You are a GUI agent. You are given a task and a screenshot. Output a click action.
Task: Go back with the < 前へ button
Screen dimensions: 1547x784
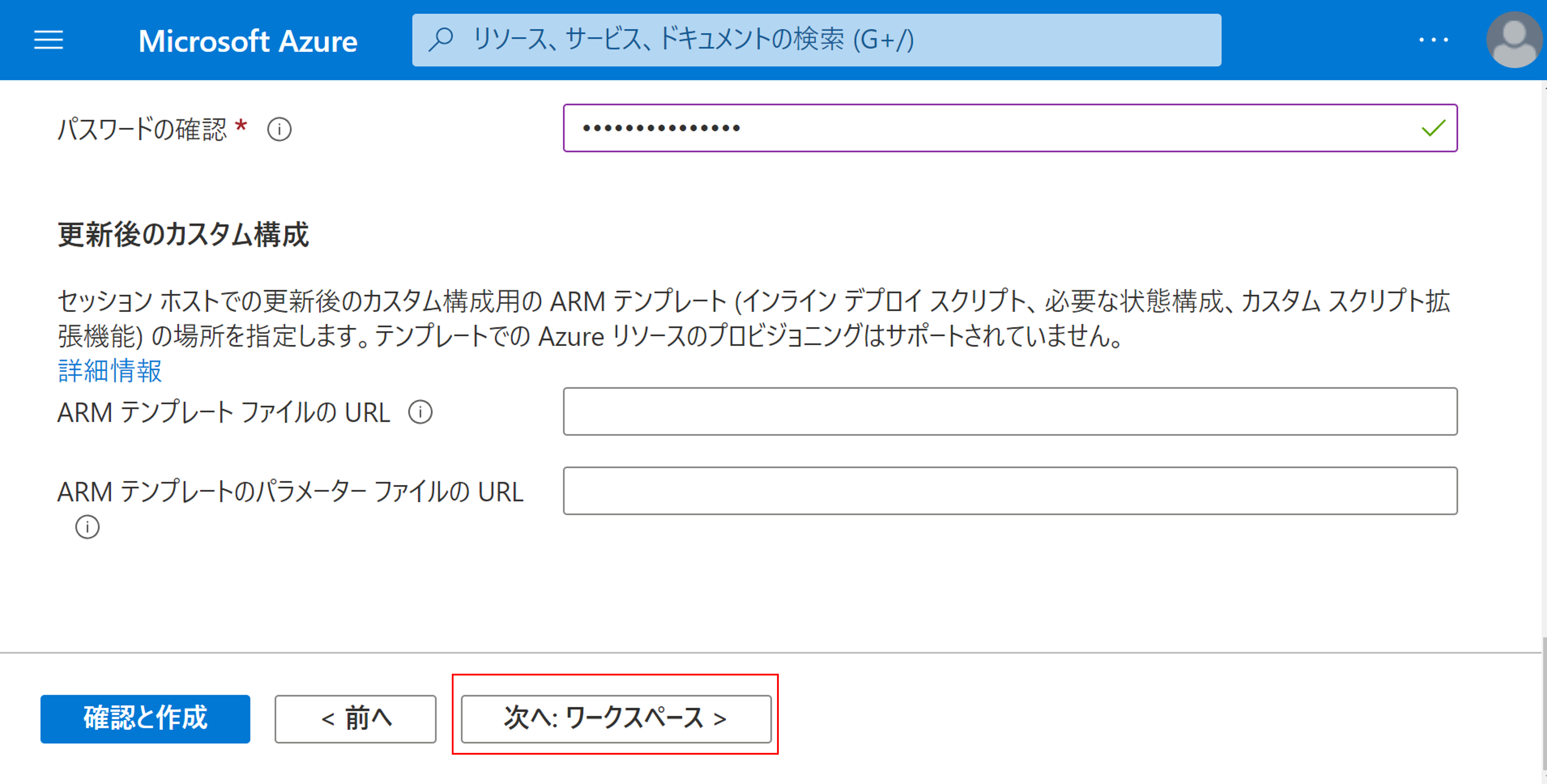tap(356, 719)
